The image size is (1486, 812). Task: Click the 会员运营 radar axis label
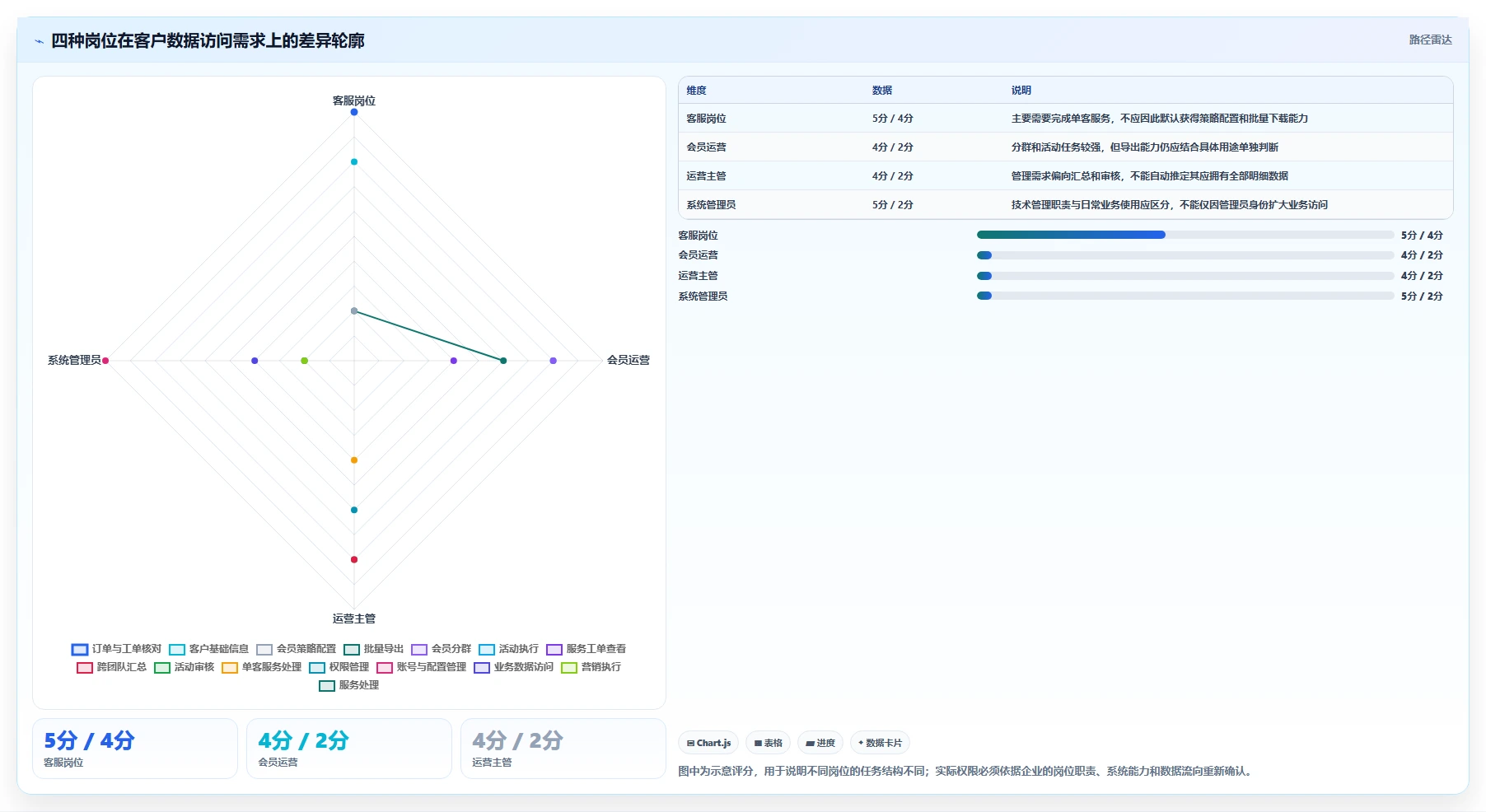(629, 360)
